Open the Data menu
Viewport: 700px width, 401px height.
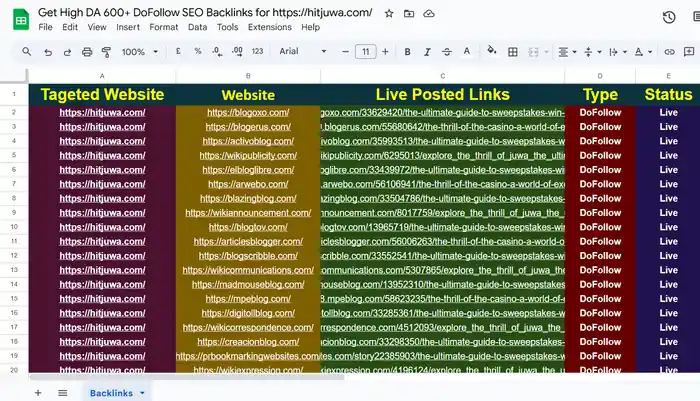coord(197,27)
